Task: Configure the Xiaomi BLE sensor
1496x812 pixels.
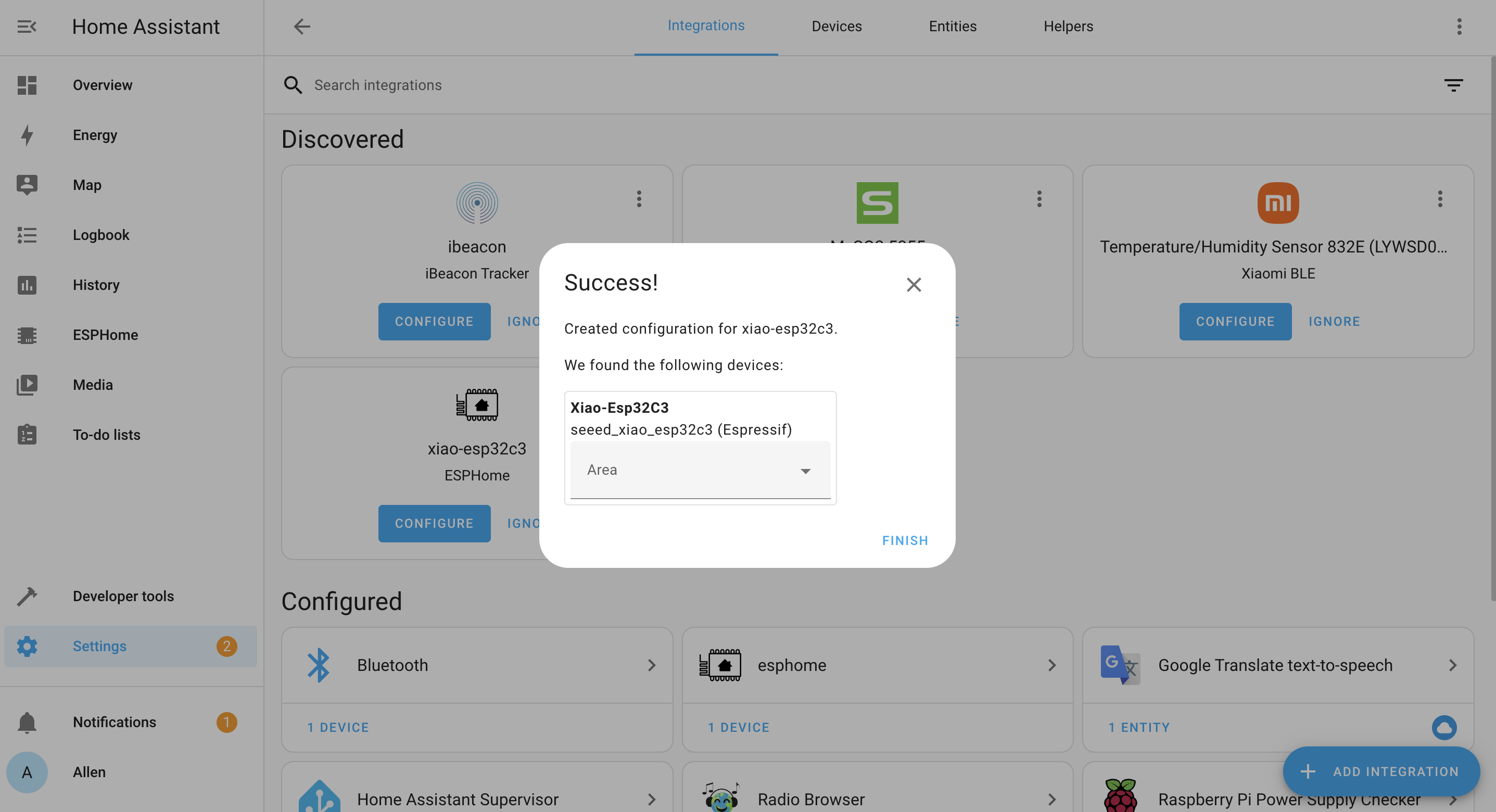Action: [x=1235, y=321]
